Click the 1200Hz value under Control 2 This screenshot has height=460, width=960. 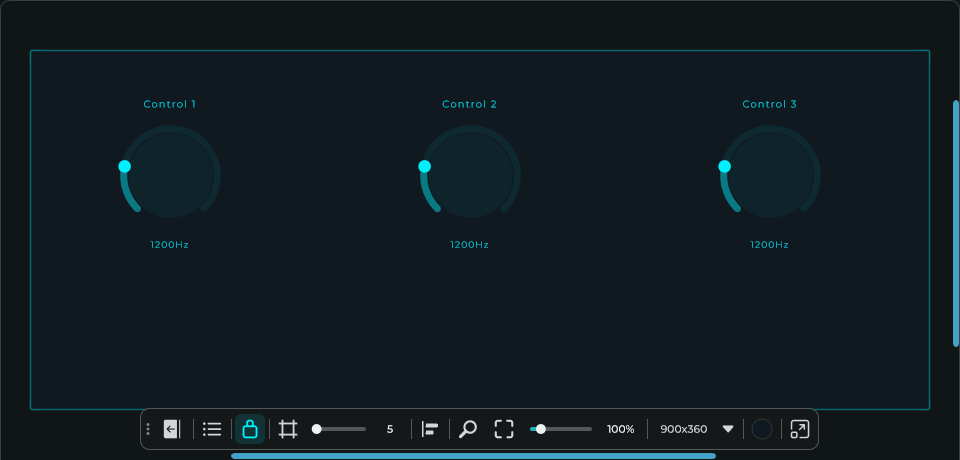pyautogui.click(x=470, y=244)
